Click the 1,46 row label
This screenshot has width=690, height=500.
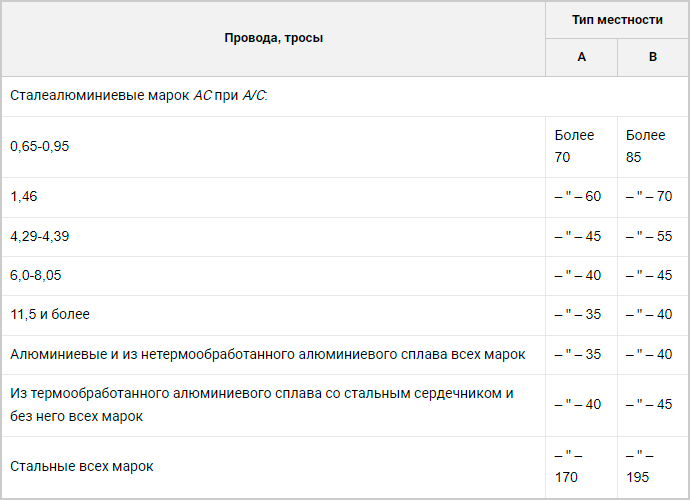pyautogui.click(x=24, y=196)
